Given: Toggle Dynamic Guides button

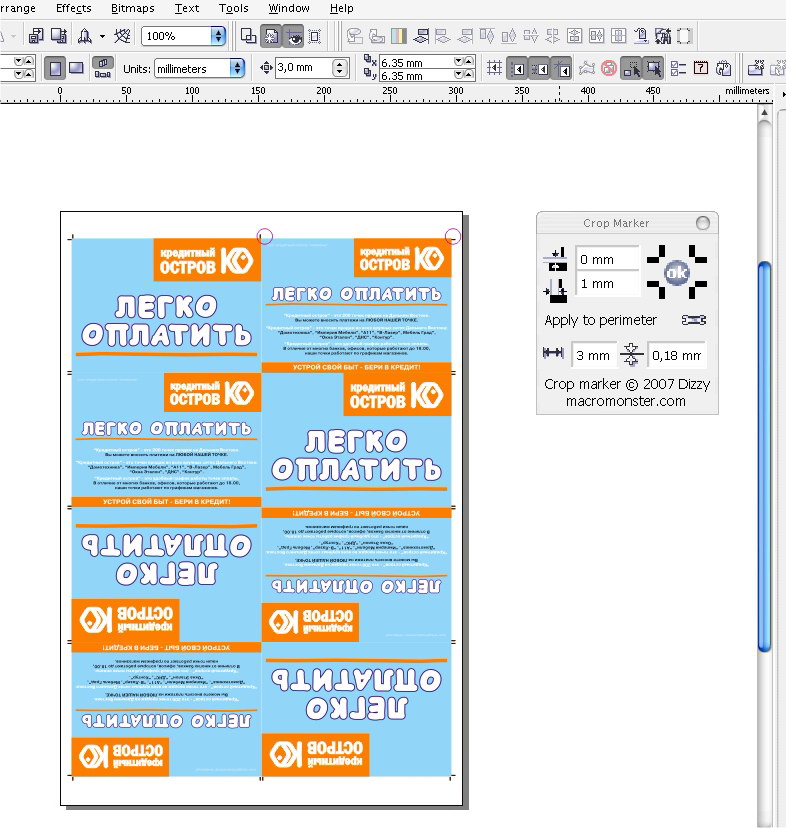Looking at the screenshot, I should [x=562, y=69].
